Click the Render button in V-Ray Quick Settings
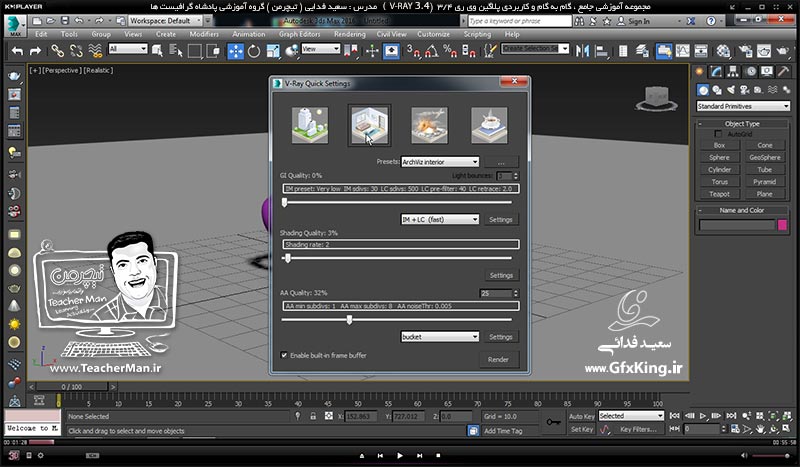This screenshot has height=467, width=800. pos(498,359)
